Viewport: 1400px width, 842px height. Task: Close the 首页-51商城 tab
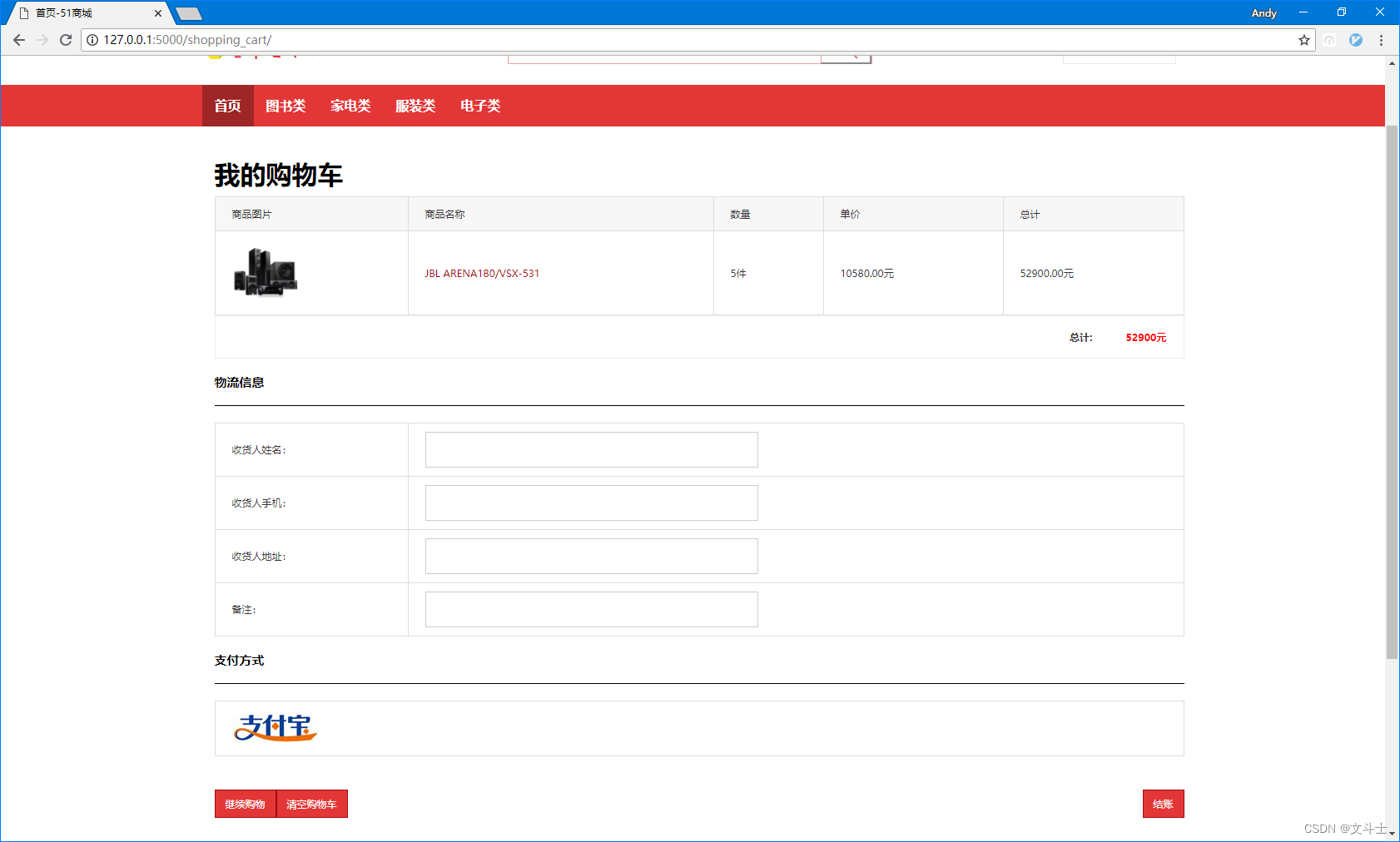click(158, 13)
